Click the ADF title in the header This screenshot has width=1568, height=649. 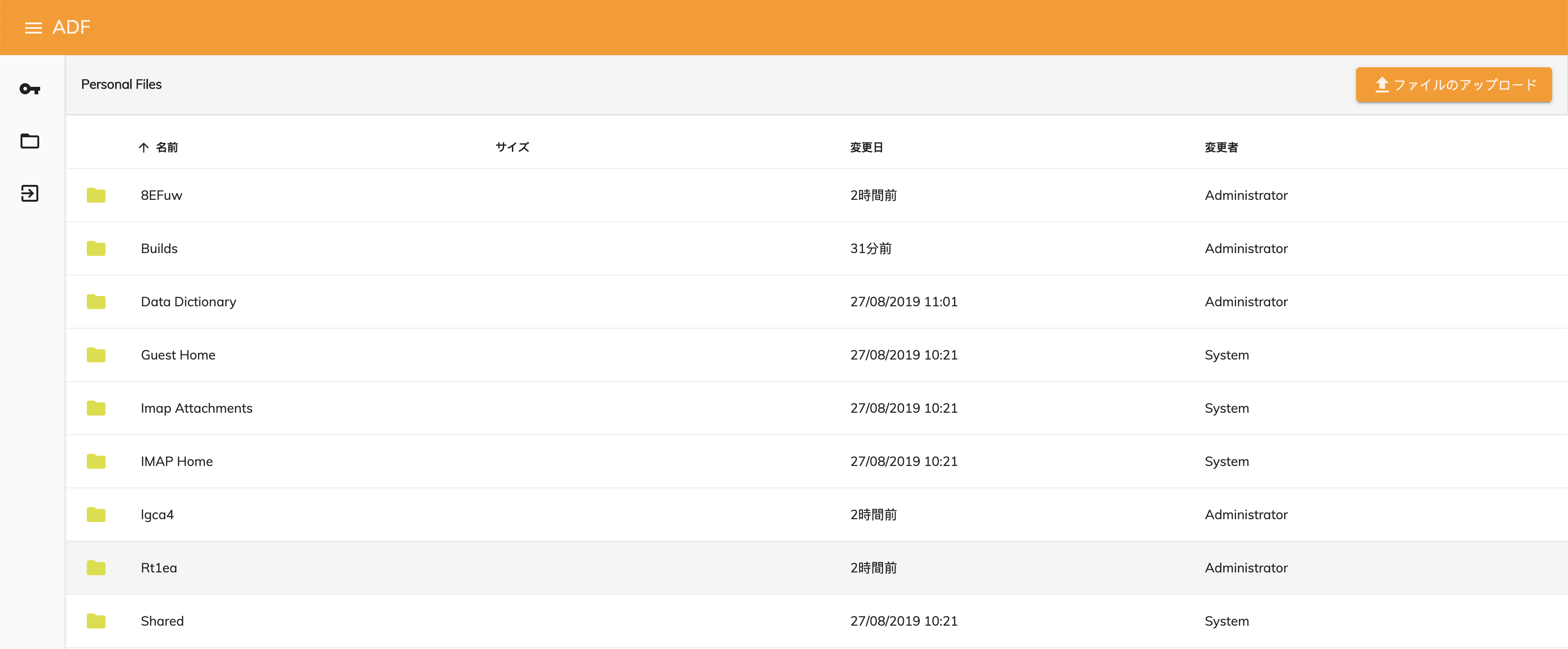pos(71,27)
